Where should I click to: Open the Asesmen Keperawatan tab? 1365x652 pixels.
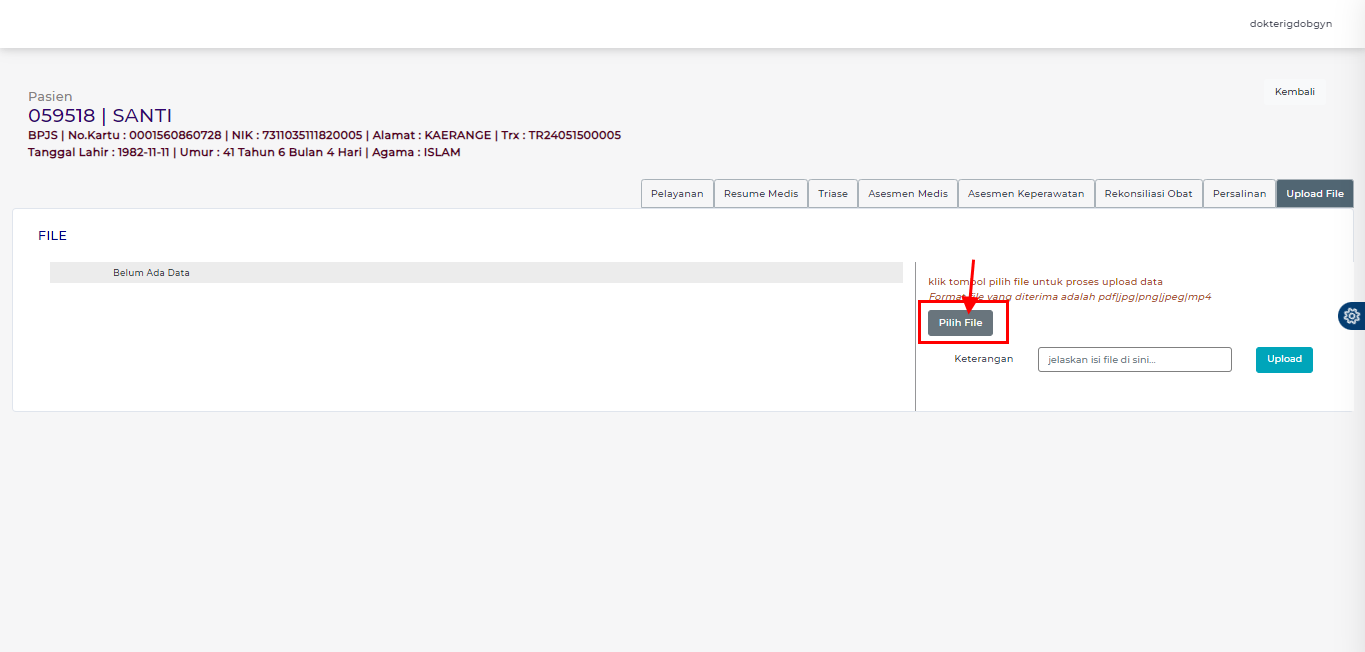(1025, 194)
